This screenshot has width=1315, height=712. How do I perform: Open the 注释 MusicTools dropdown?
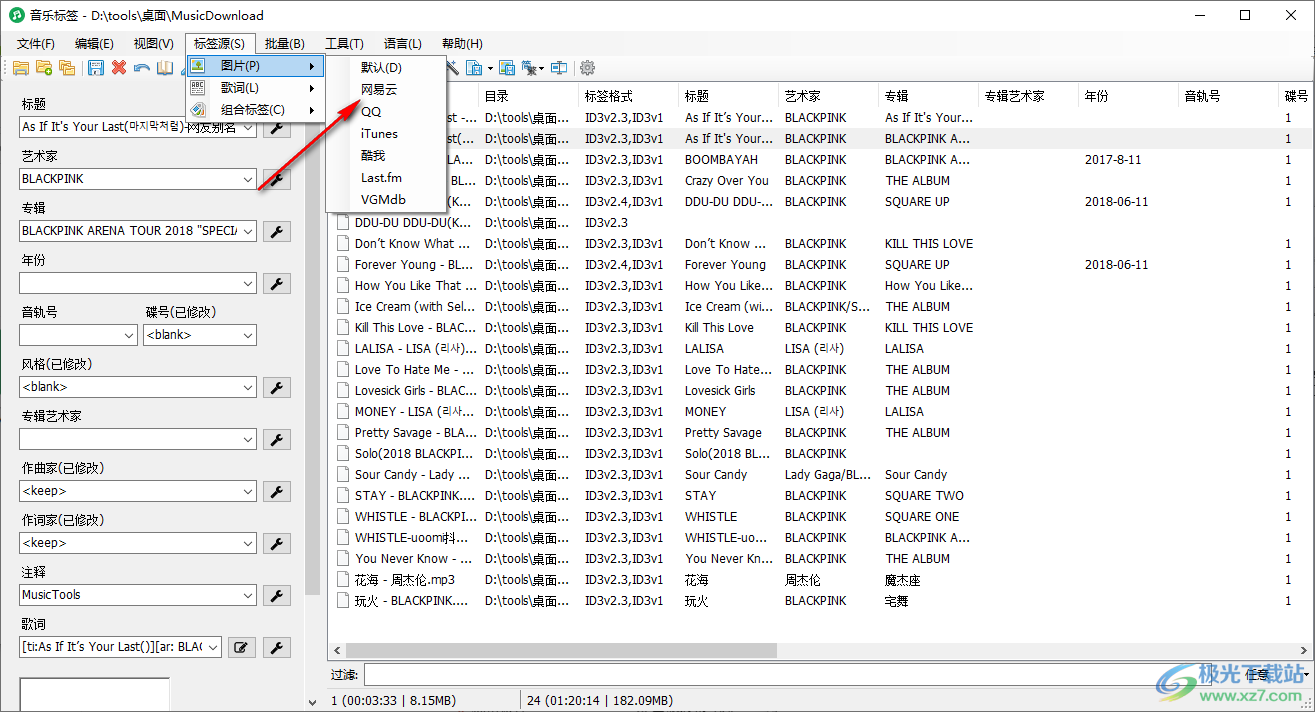(x=248, y=595)
